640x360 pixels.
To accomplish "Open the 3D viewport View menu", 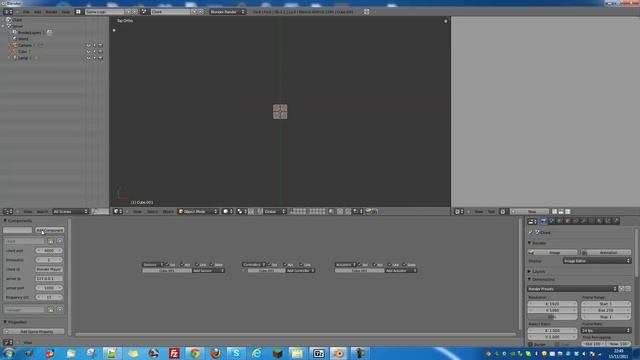I will coord(137,211).
